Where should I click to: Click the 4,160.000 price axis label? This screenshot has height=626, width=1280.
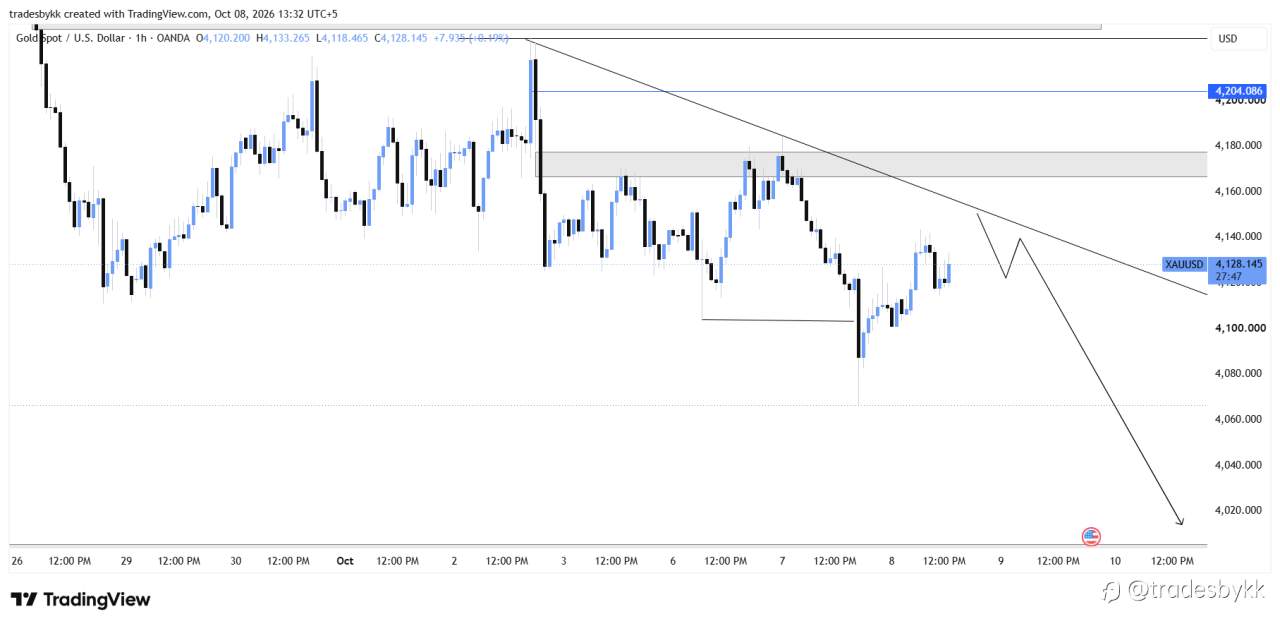click(1240, 191)
